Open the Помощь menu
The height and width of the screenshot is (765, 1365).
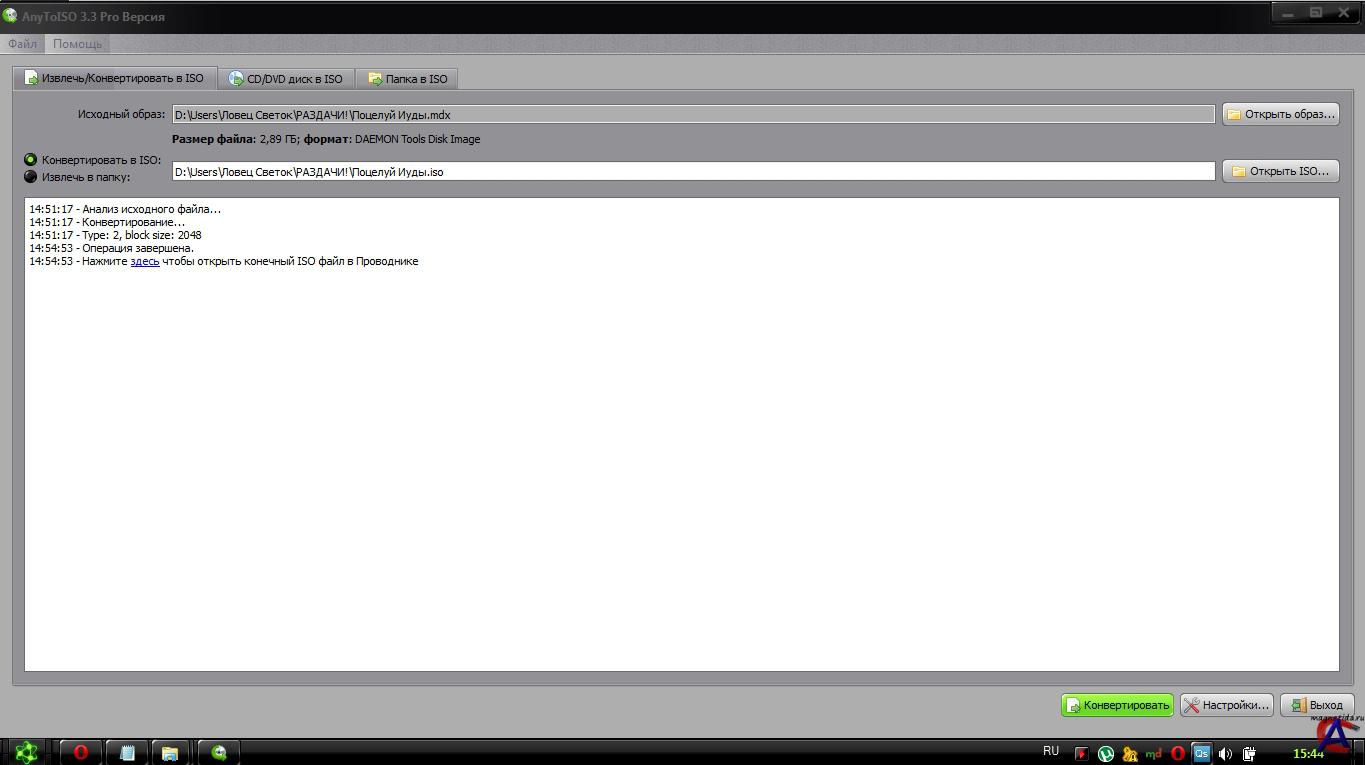77,44
